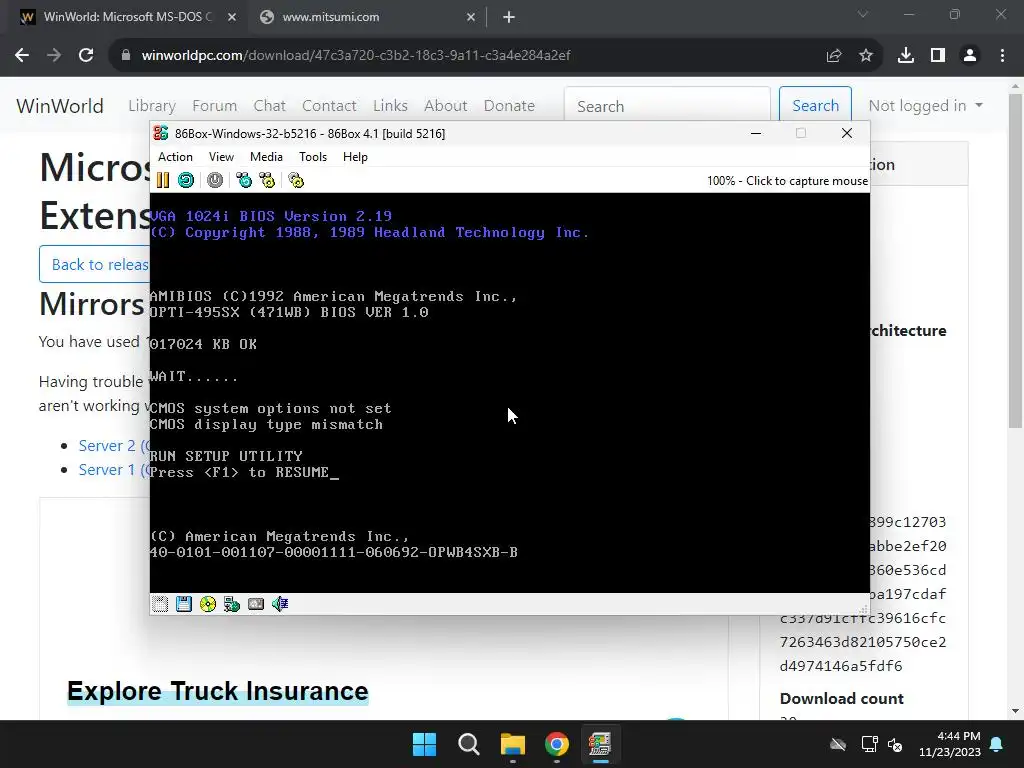1024x768 pixels.
Task: Open the Donate page on WinWorld
Action: click(509, 106)
